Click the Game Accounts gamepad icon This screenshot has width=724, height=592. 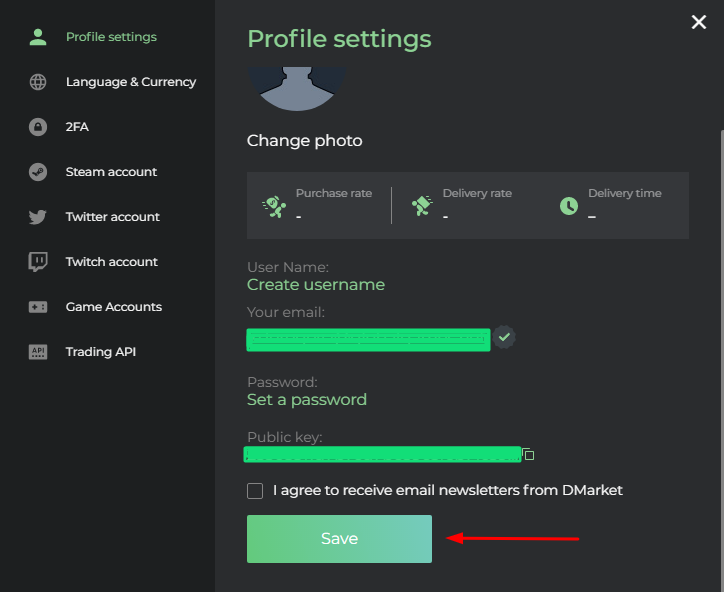tap(38, 307)
